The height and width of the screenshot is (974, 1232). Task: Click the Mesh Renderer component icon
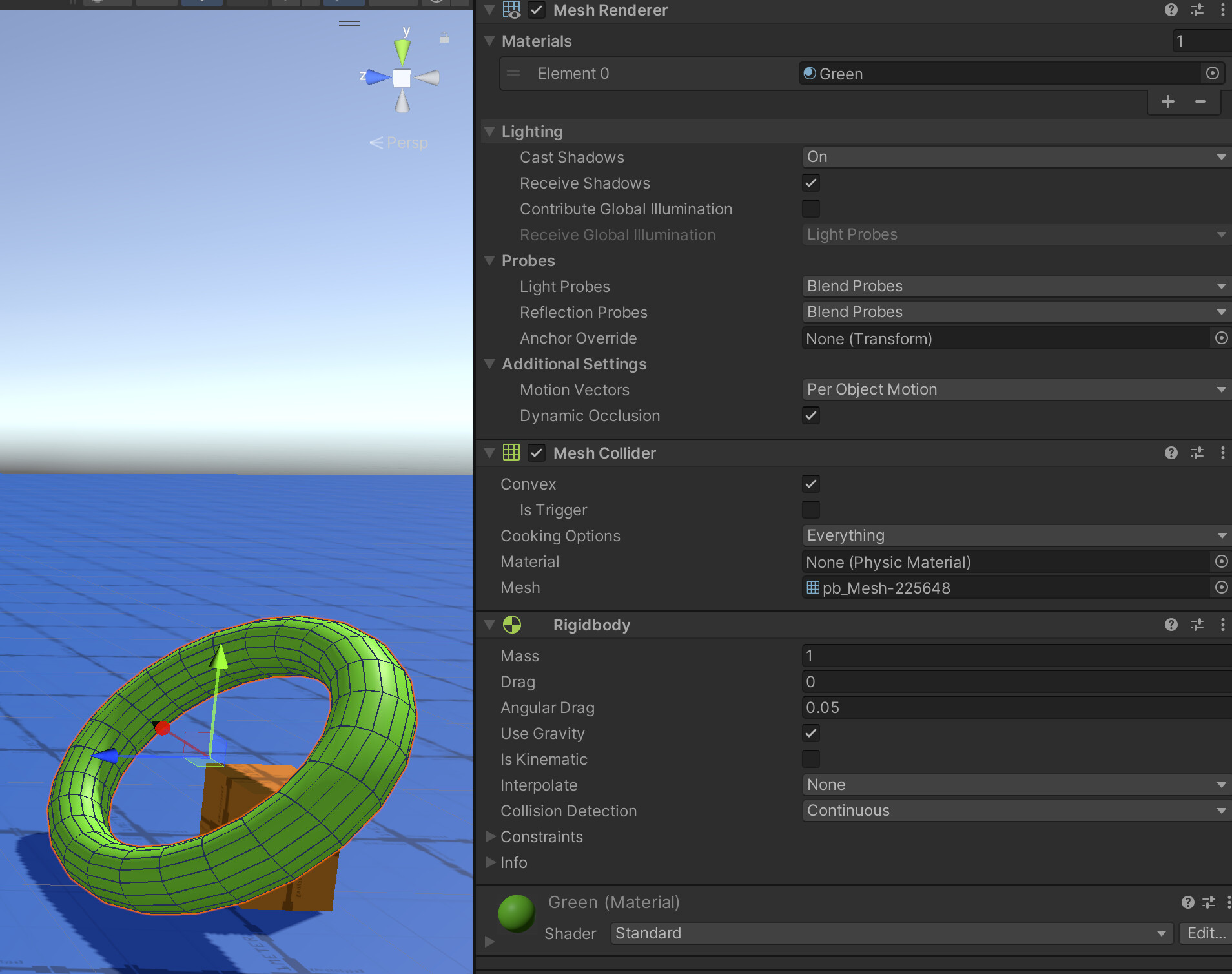point(511,10)
